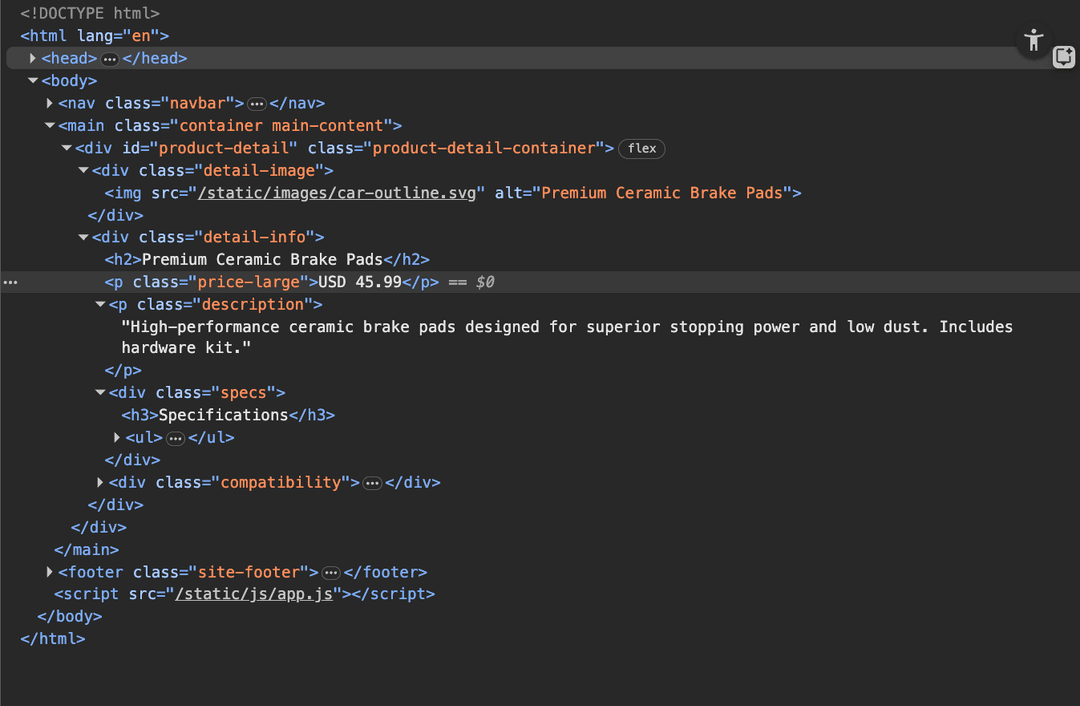Open the /static/js/app.js script link
The height and width of the screenshot is (706, 1080).
click(253, 594)
